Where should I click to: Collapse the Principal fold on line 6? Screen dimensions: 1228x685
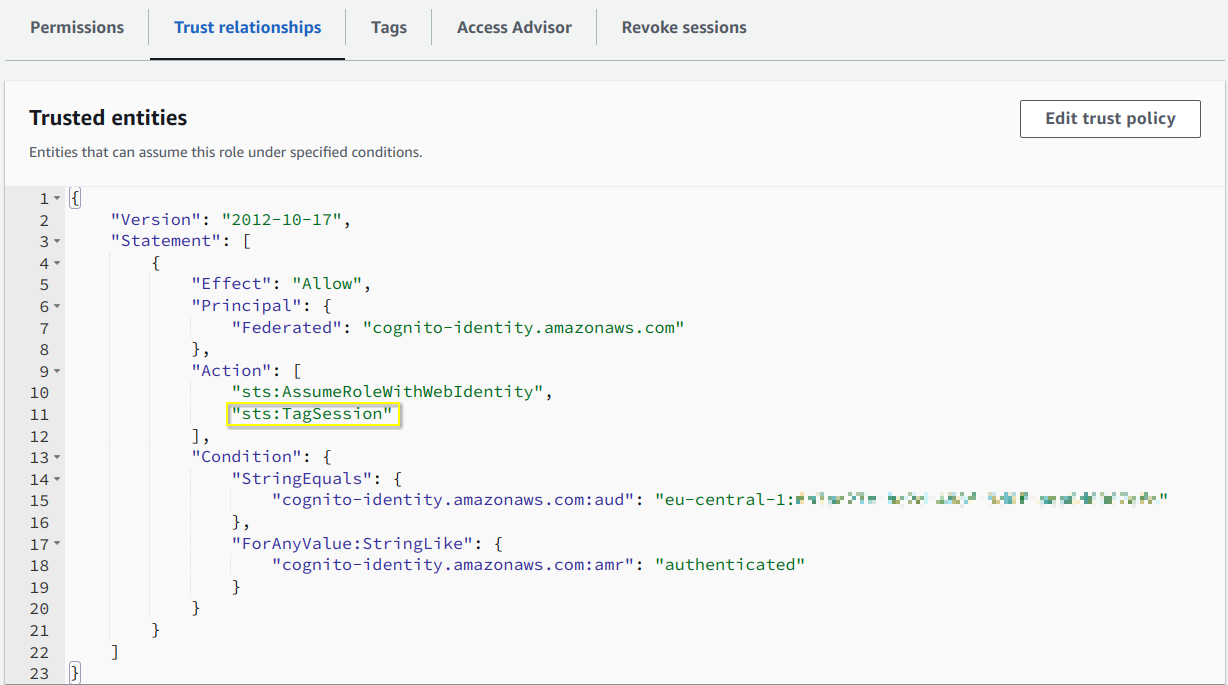pos(57,307)
